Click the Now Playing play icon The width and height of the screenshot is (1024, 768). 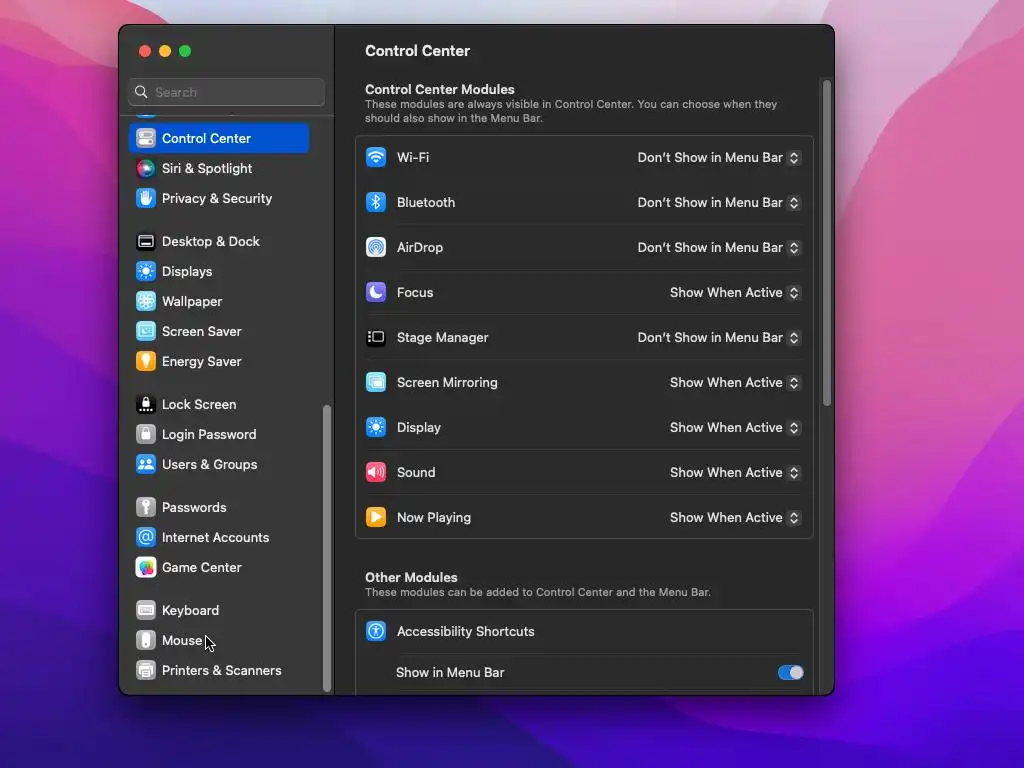[x=376, y=518]
